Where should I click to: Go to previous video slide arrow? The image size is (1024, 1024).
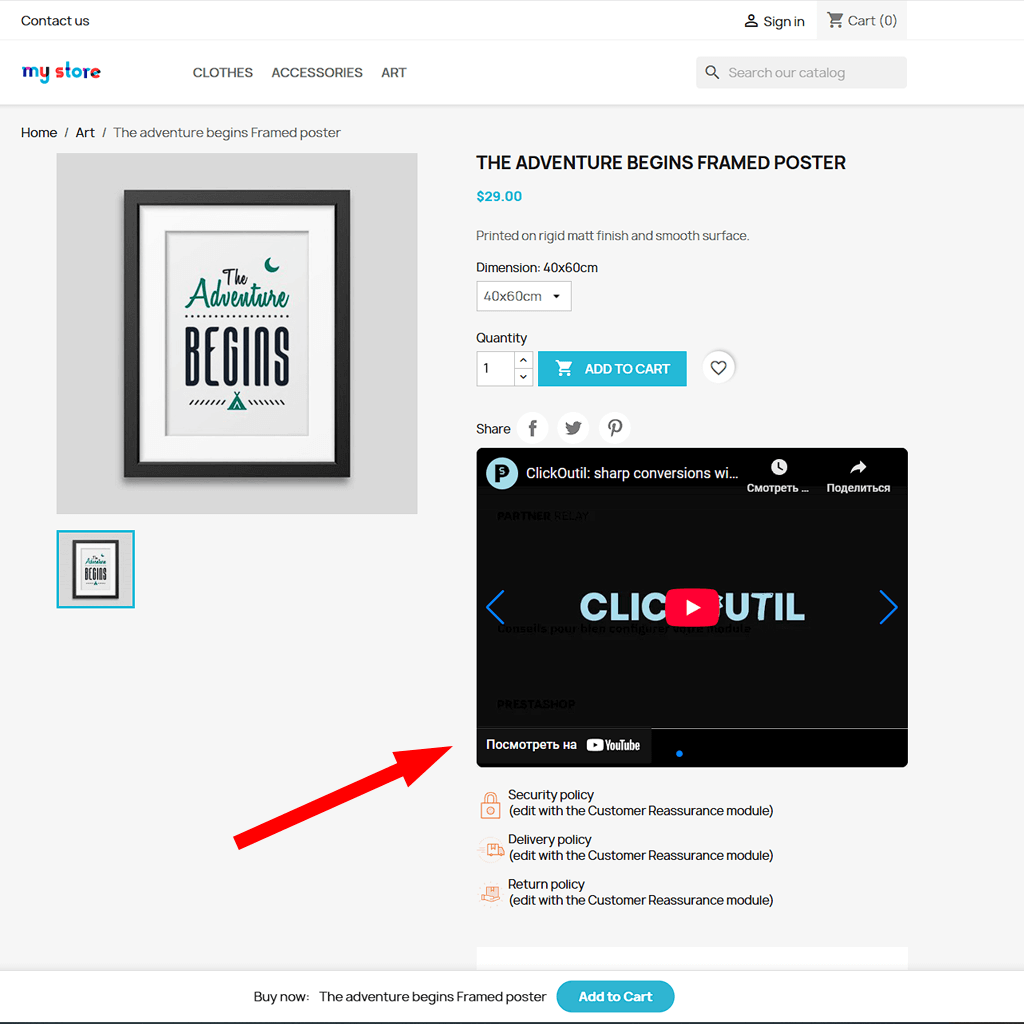tap(496, 607)
